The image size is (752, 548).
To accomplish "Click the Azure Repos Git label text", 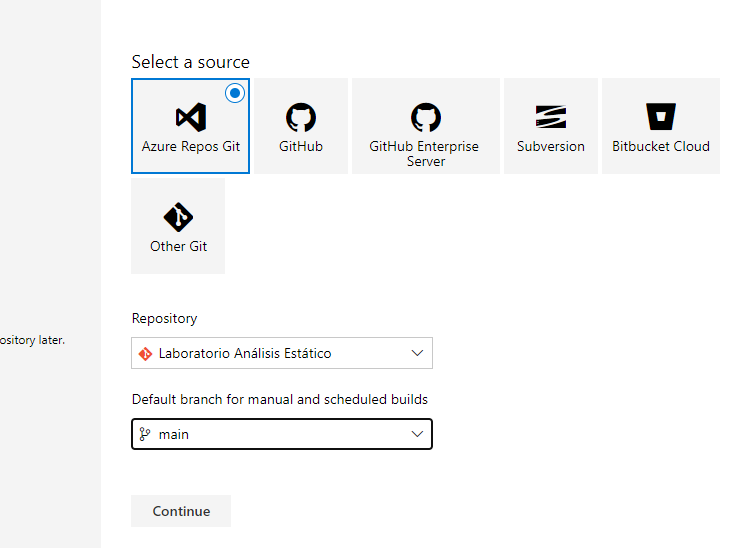I will point(190,146).
